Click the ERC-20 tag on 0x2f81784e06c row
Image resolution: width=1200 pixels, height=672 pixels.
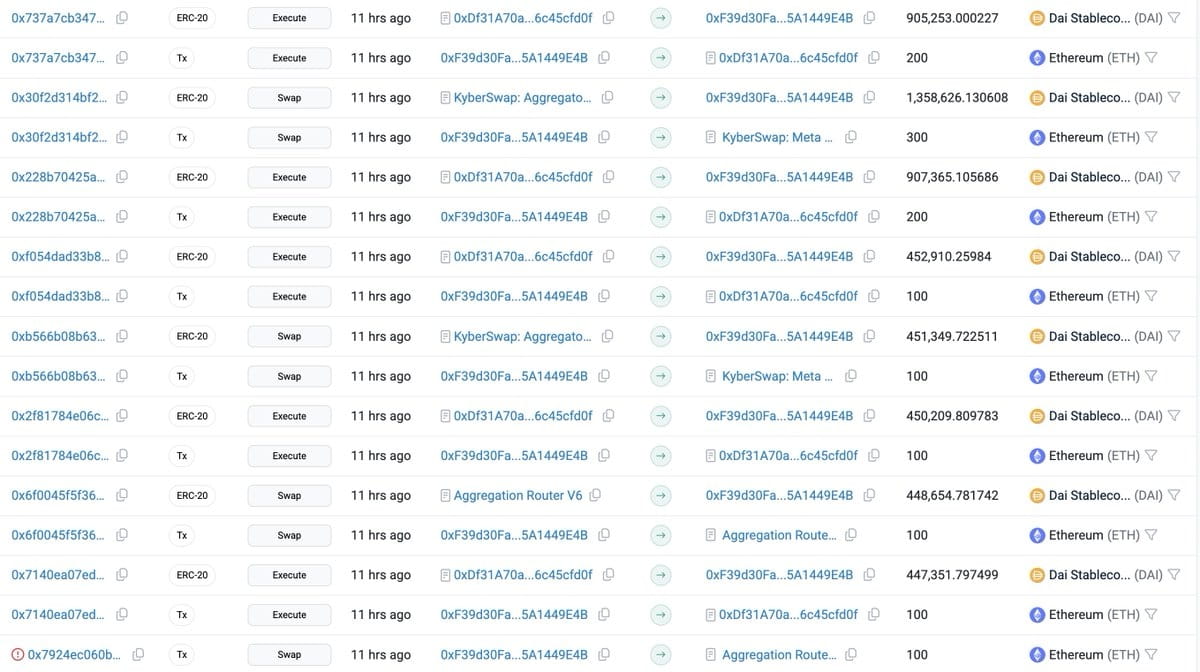click(x=192, y=416)
